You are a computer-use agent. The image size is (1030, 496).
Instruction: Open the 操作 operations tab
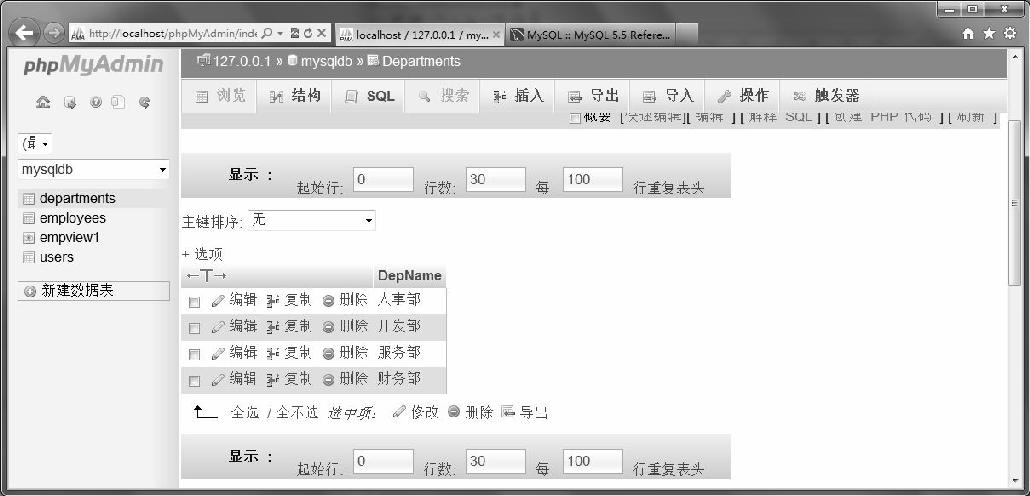[742, 97]
